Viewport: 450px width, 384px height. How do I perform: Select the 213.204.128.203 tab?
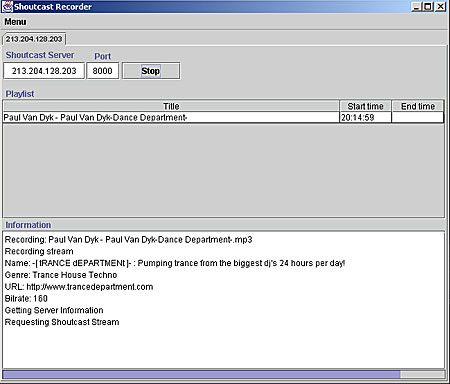pyautogui.click(x=34, y=39)
